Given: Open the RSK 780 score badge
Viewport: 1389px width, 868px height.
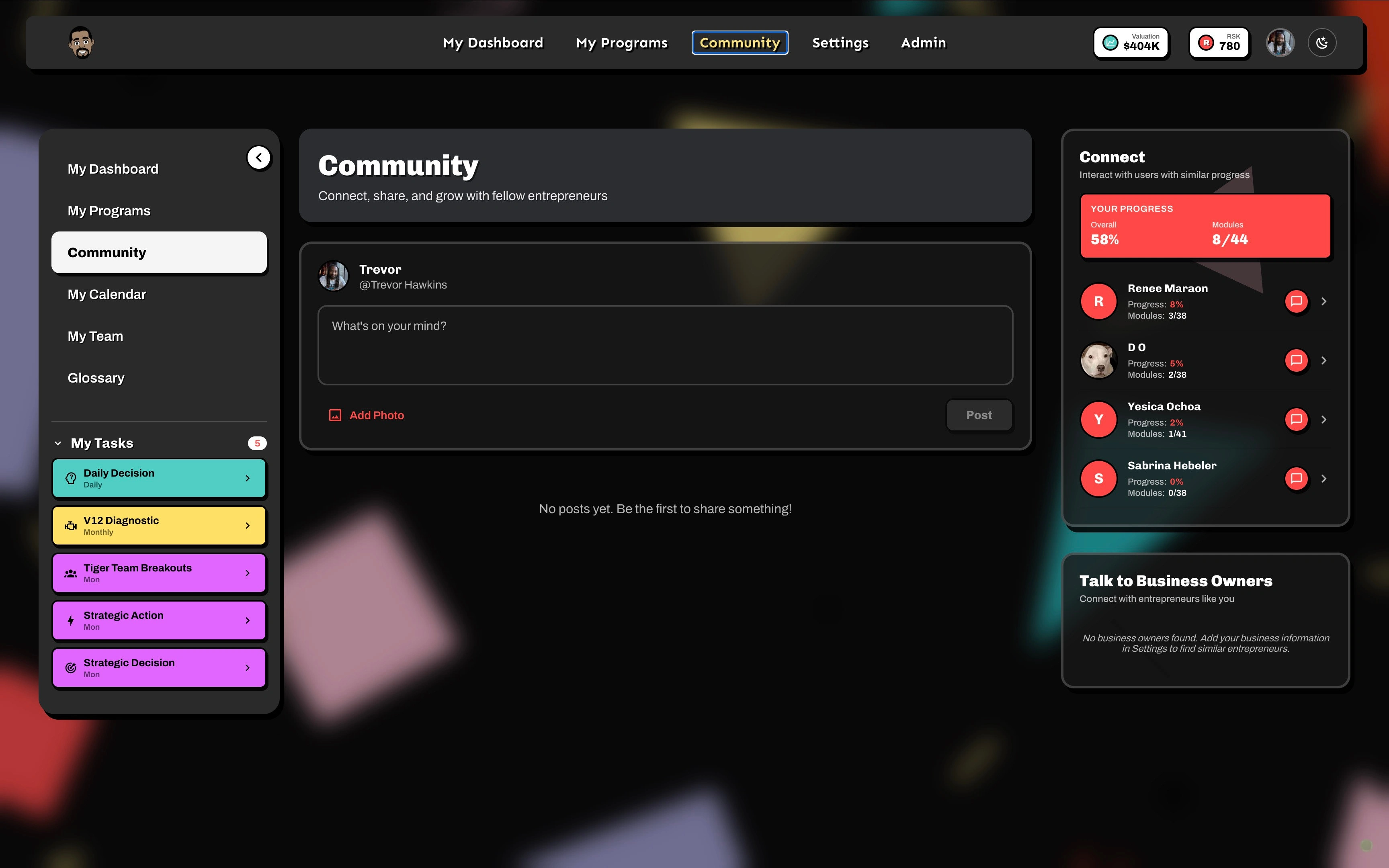Looking at the screenshot, I should click(1219, 43).
